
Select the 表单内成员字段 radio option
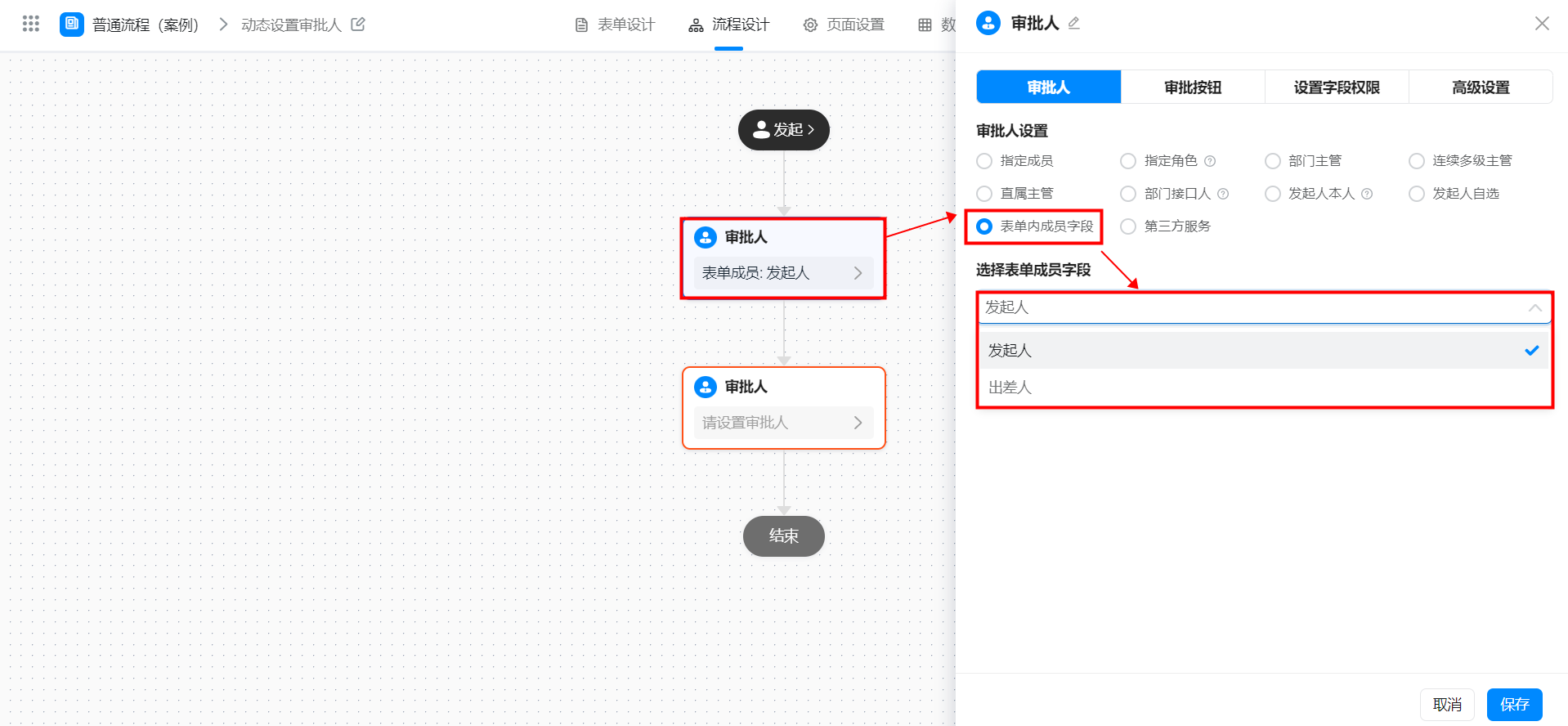(984, 226)
